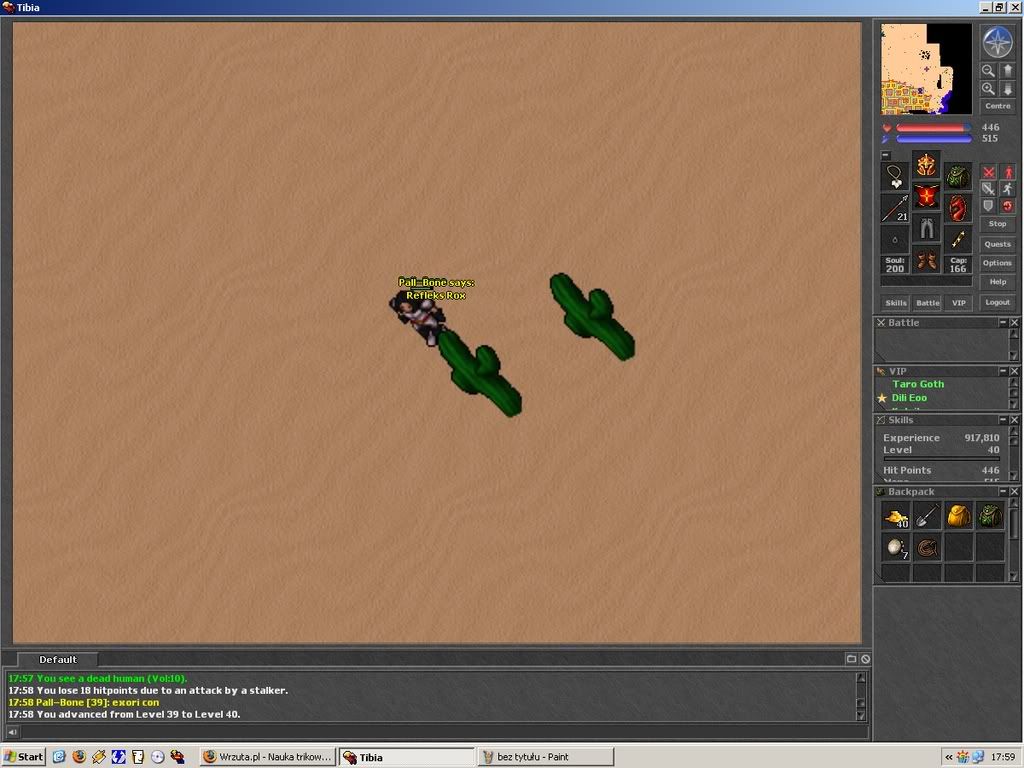Toggle chase opponent running man
1024x768 pixels.
click(1008, 189)
